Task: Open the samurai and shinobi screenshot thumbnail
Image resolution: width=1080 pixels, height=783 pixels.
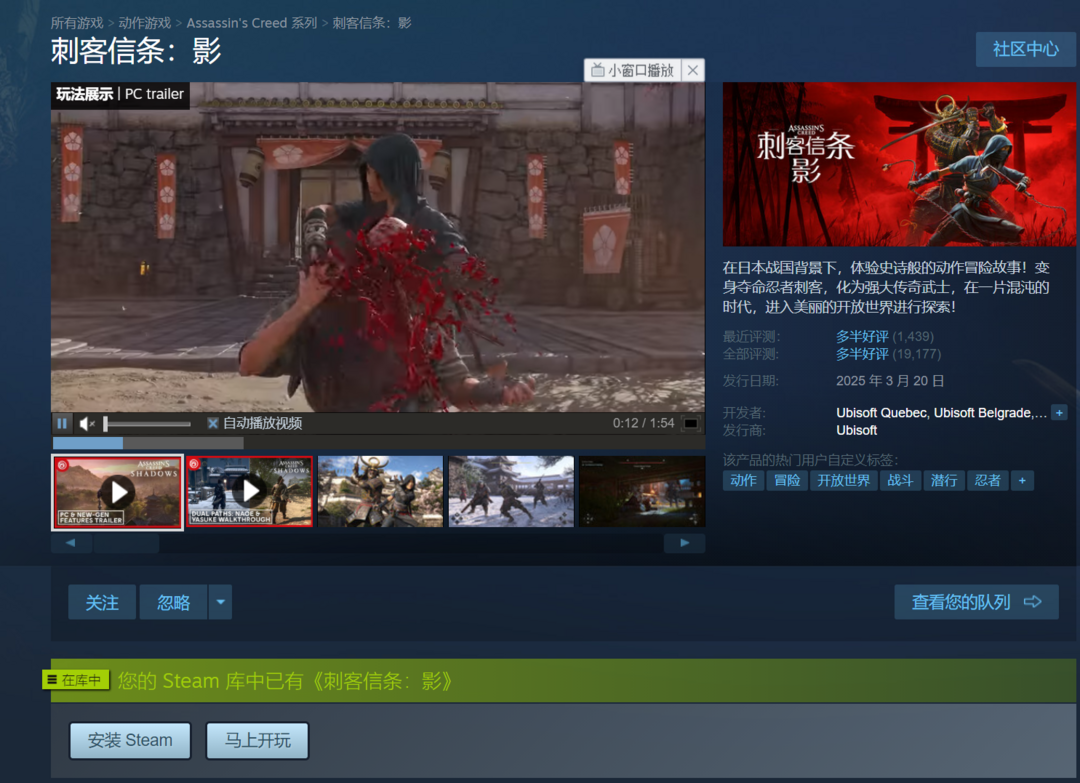Action: click(380, 491)
